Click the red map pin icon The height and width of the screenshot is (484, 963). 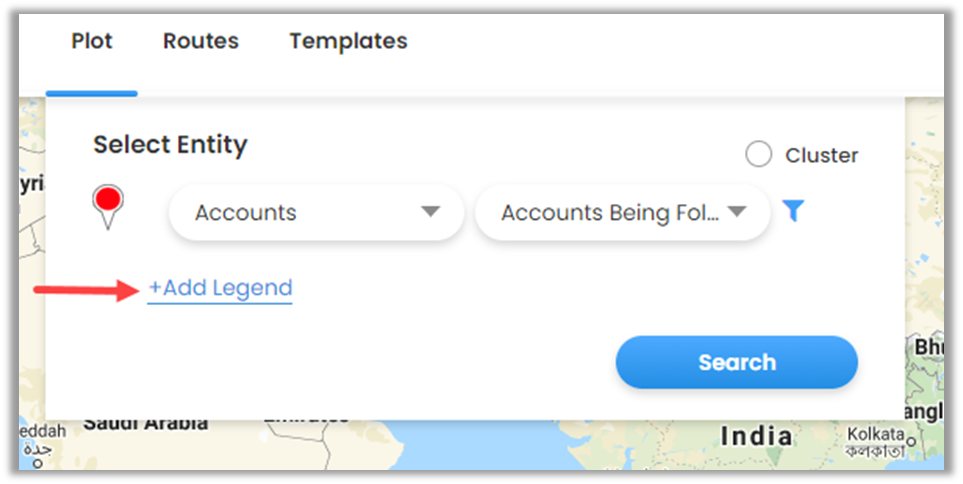click(x=108, y=204)
